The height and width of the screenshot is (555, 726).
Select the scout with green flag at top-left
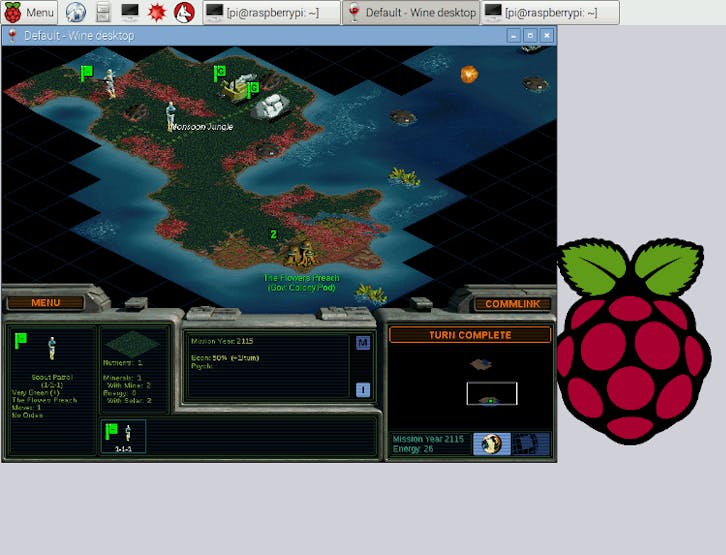point(110,82)
